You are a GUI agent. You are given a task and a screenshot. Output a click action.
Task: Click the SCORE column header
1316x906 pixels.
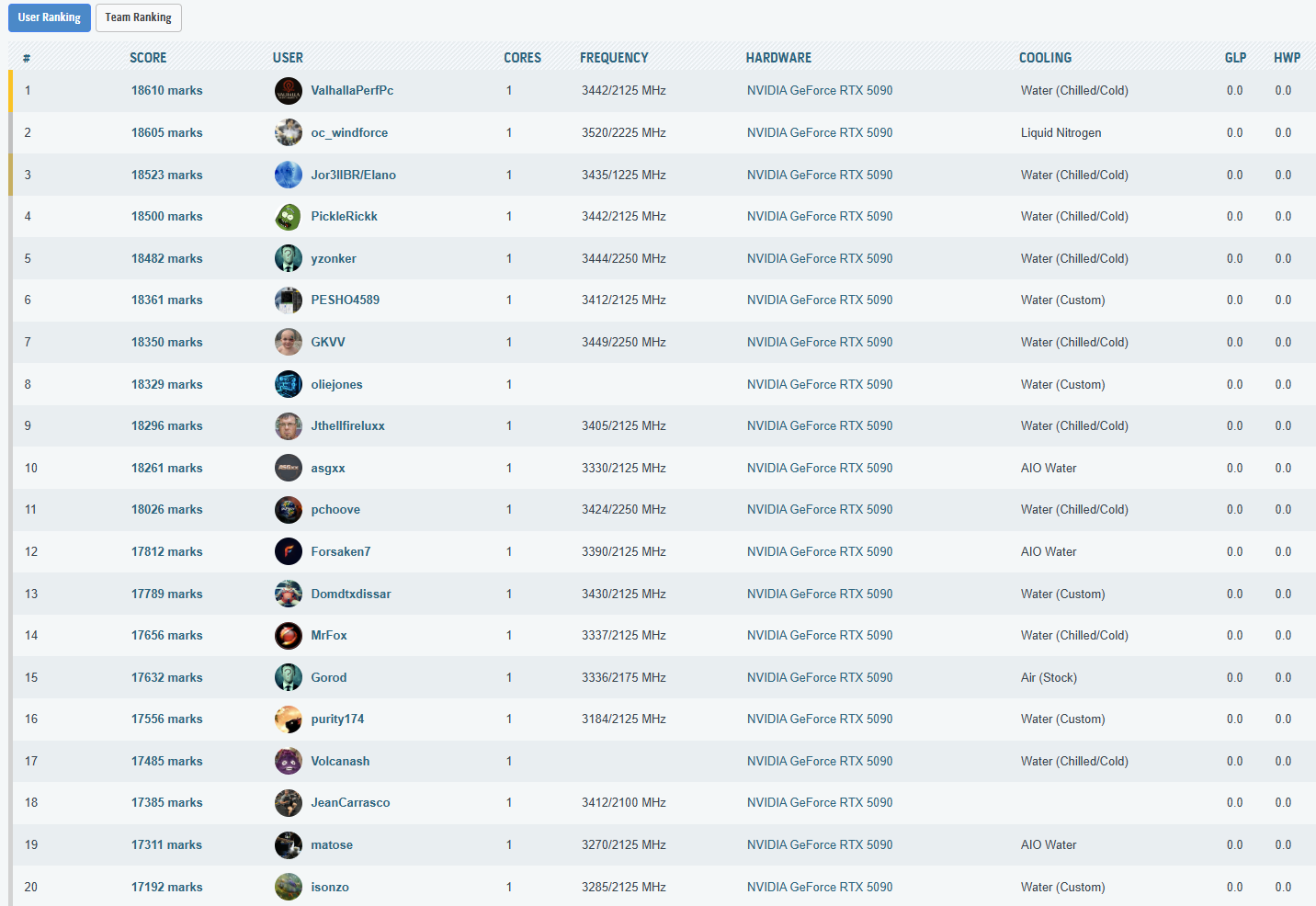point(148,58)
